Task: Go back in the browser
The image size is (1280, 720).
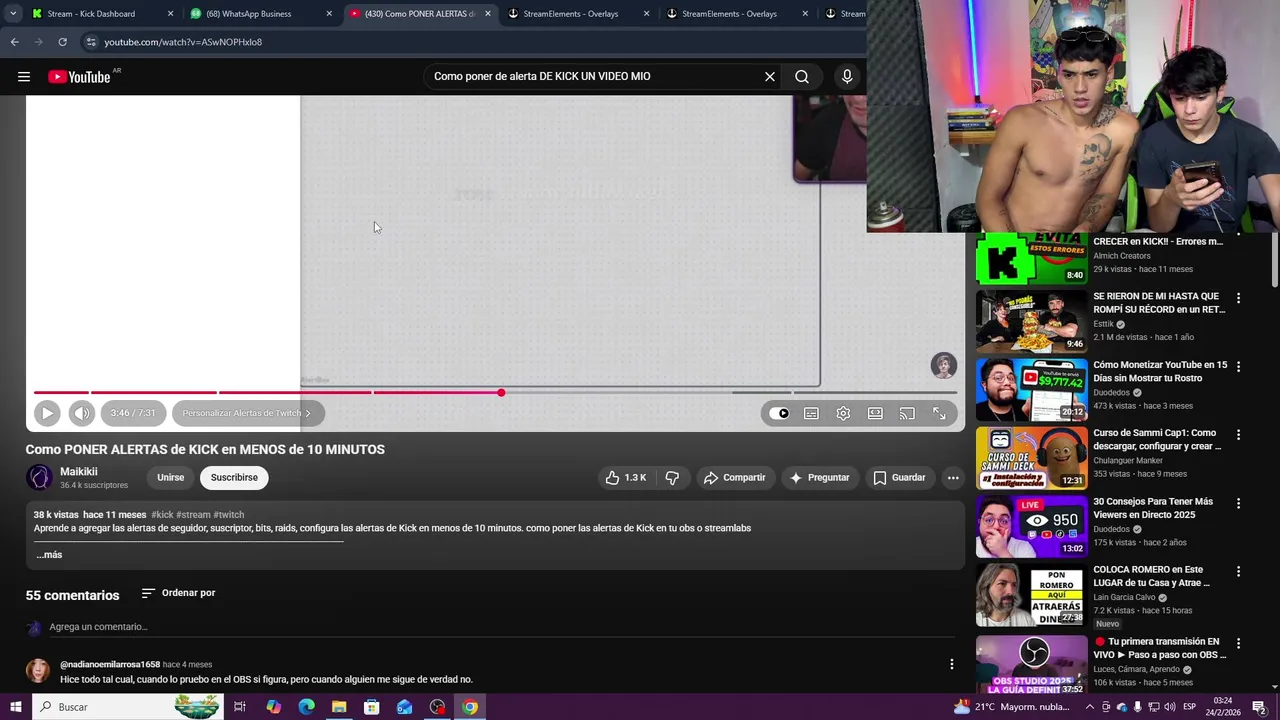Action: (15, 42)
